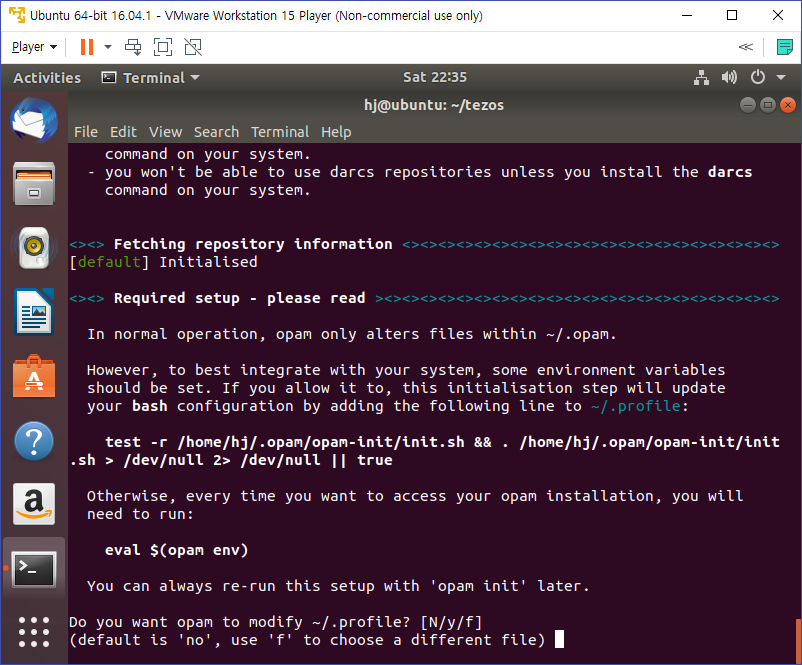Open LibreOffice Writer from the dock
Screen dimensions: 802x665
[x=34, y=312]
